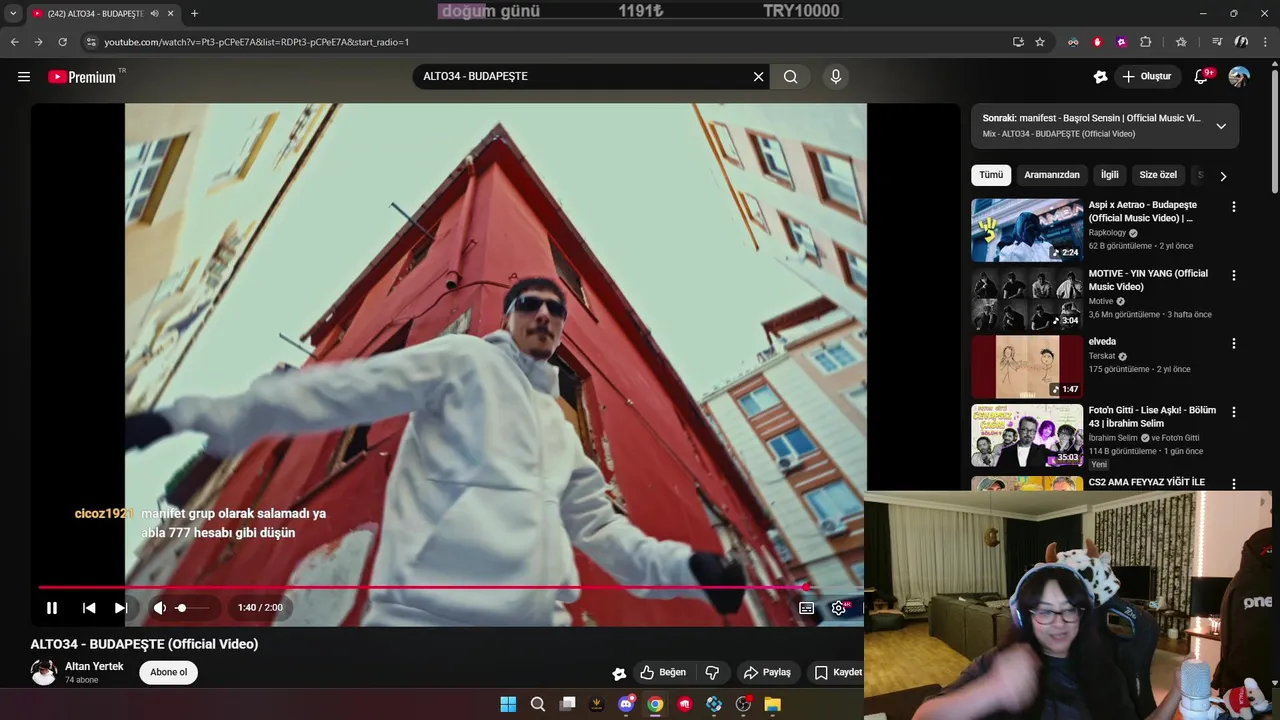Viewport: 1280px width, 720px height.
Task: Open Windows Start menu
Action: click(x=508, y=704)
